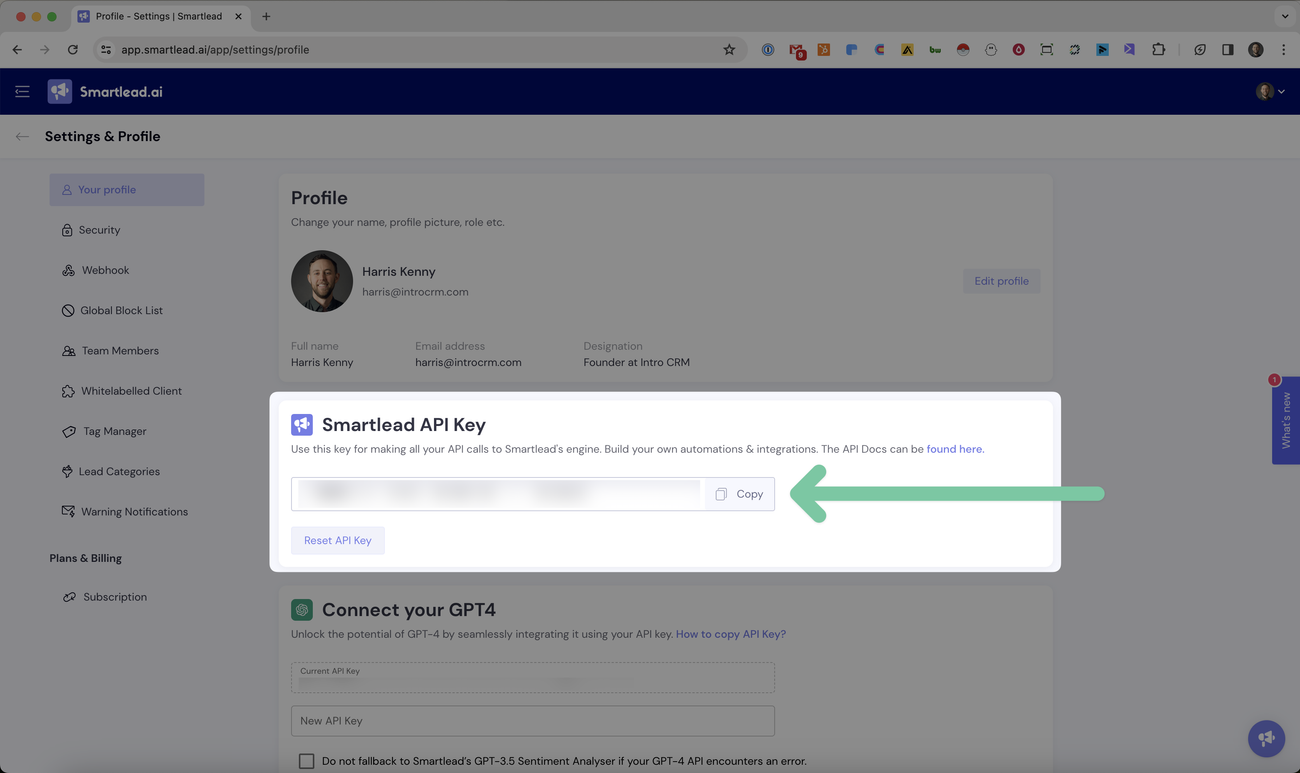
Task: Select Subscription under Plans & Billing
Action: [114, 596]
